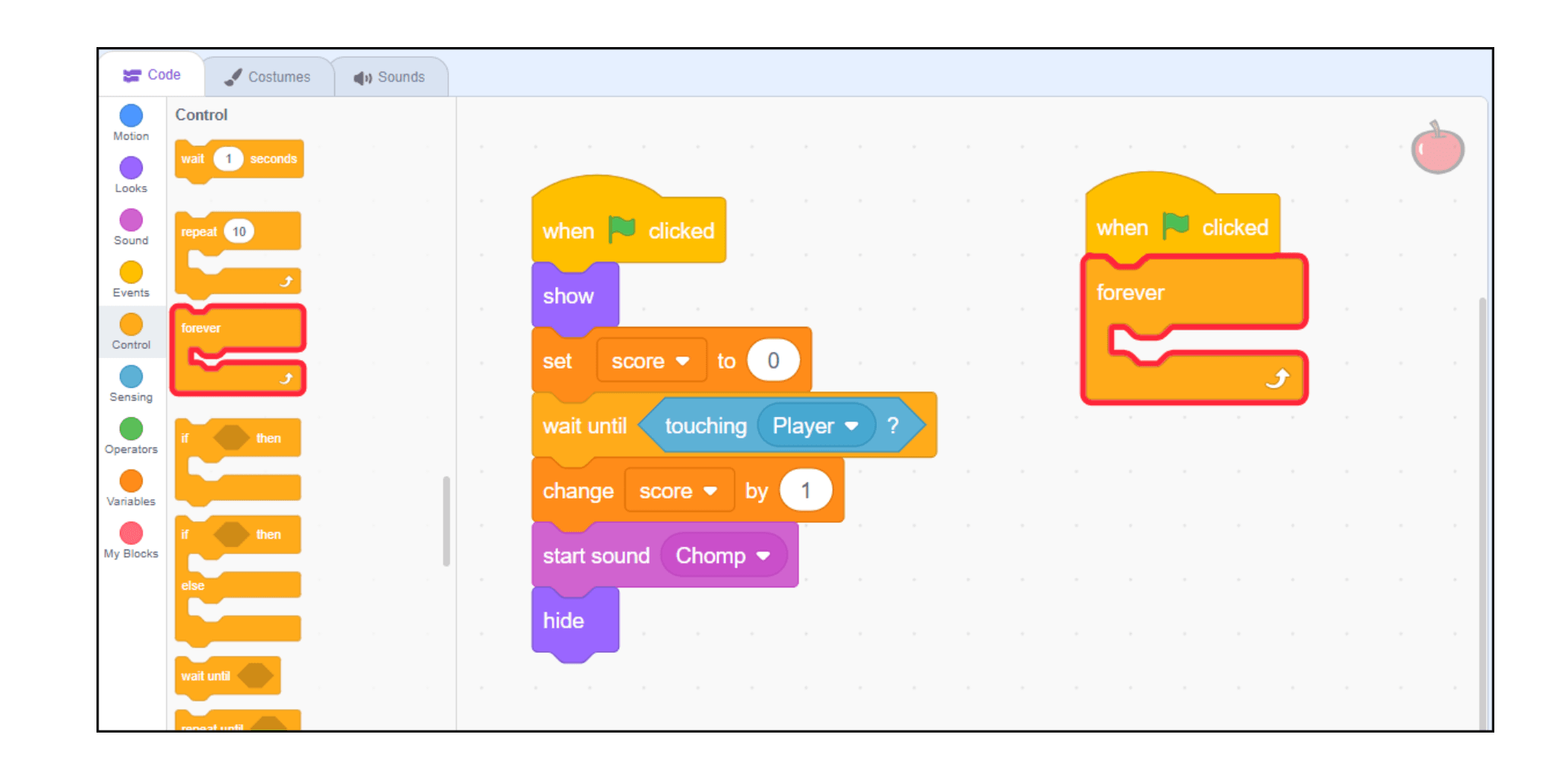Switch to the Costumes tab
The height and width of the screenshot is (766, 1568).
[268, 78]
